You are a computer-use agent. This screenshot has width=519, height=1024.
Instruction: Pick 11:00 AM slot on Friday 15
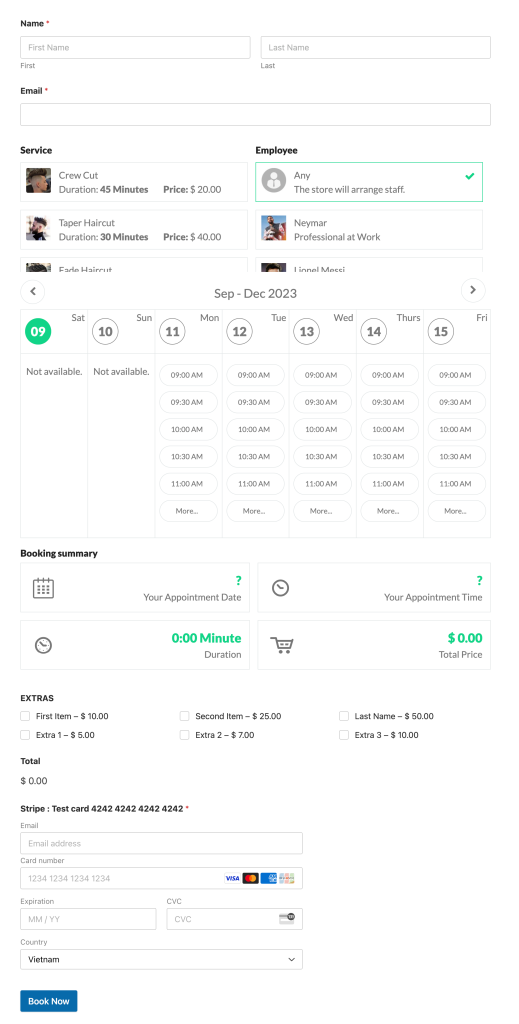455,484
